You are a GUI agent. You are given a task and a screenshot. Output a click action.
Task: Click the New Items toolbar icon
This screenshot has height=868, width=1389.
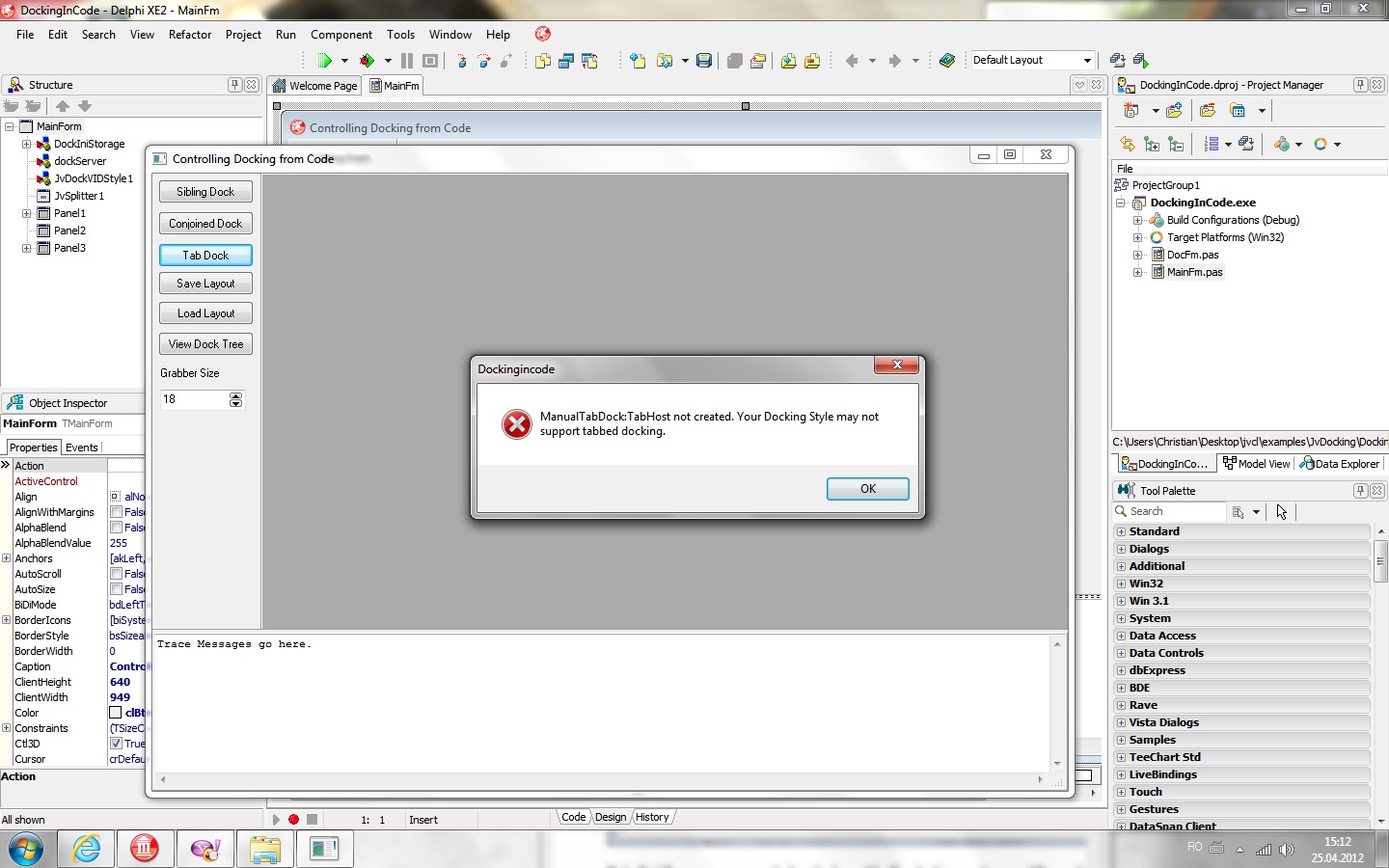coord(638,61)
